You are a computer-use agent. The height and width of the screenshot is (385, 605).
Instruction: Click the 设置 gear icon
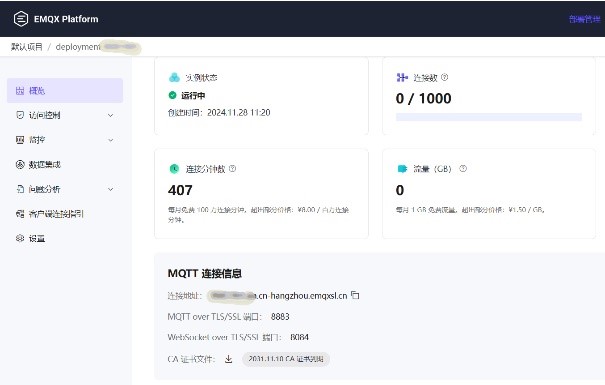20,238
